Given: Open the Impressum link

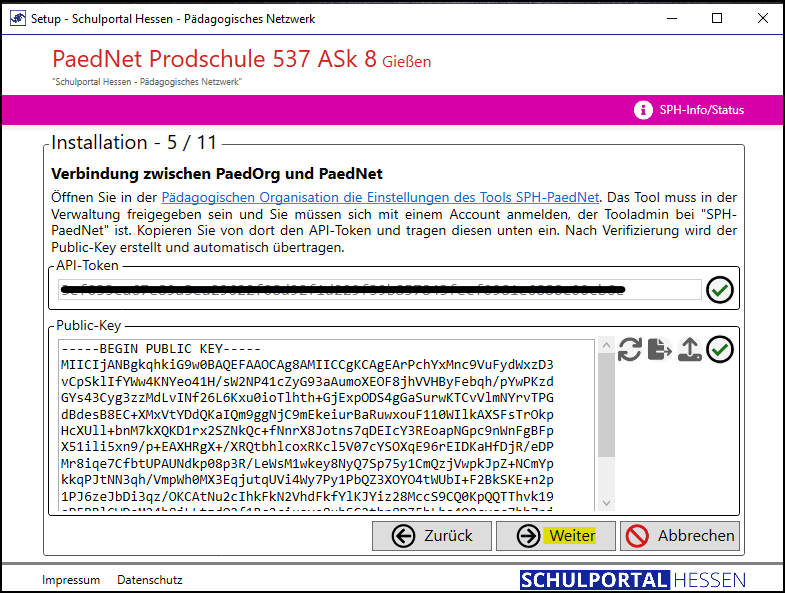Looking at the screenshot, I should (x=71, y=580).
